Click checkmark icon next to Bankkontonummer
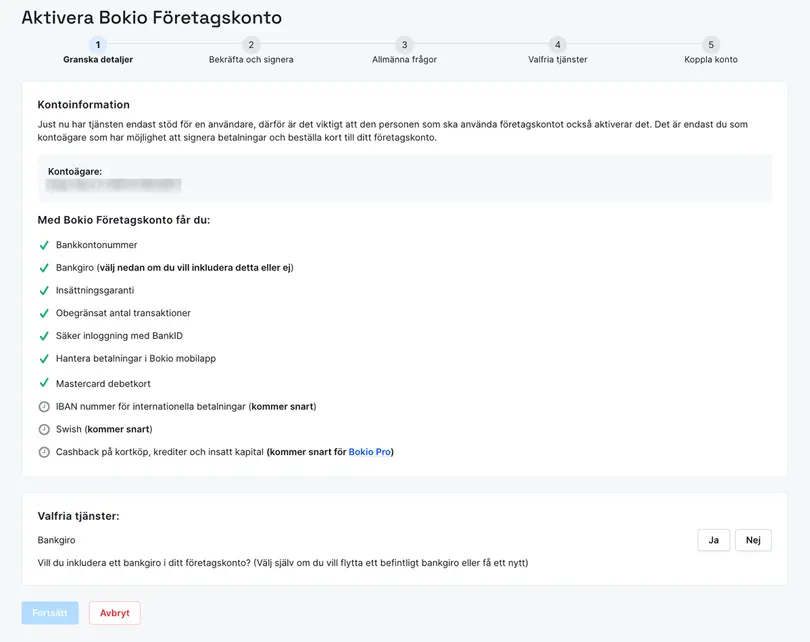The image size is (810, 642). [x=44, y=245]
